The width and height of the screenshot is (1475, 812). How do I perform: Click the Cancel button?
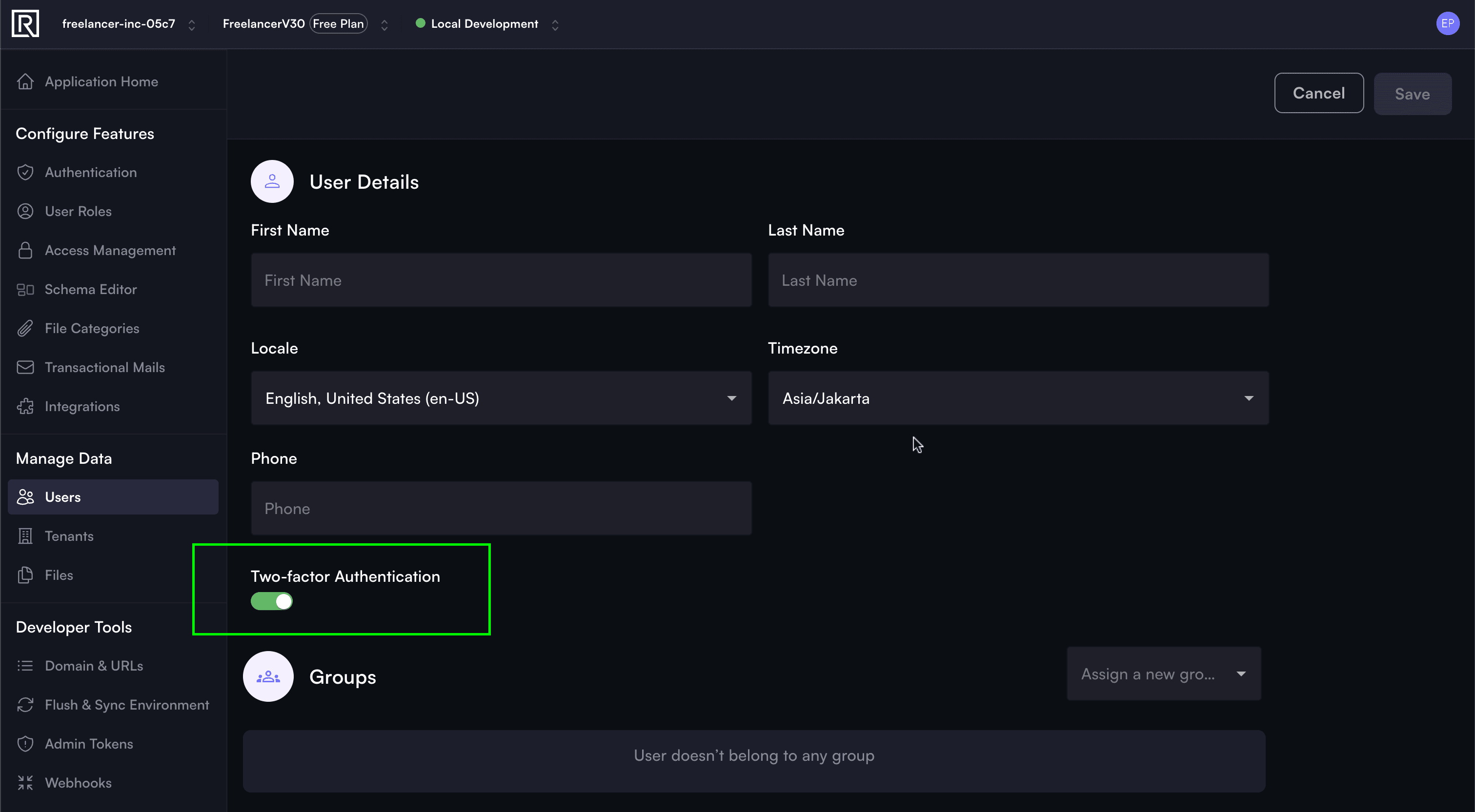(x=1319, y=93)
